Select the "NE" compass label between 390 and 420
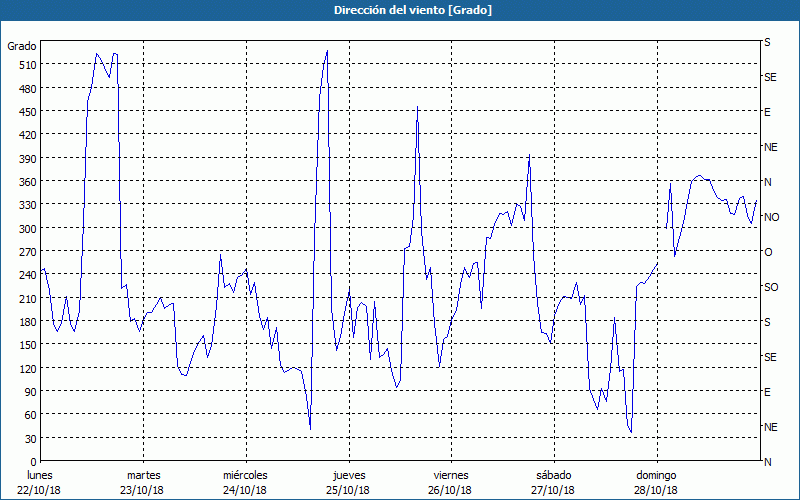 771,147
